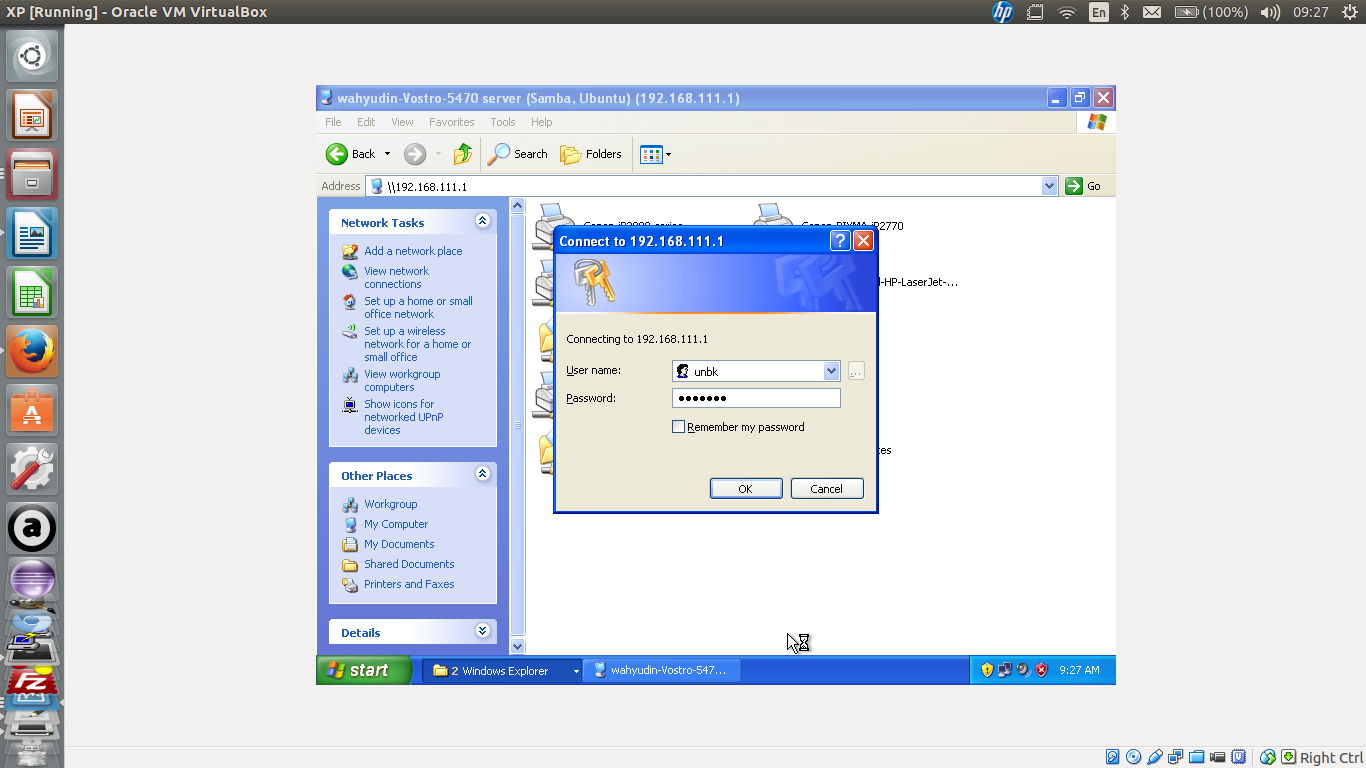Click Set up a wireless network link
This screenshot has height=768, width=1366.
[x=417, y=344]
